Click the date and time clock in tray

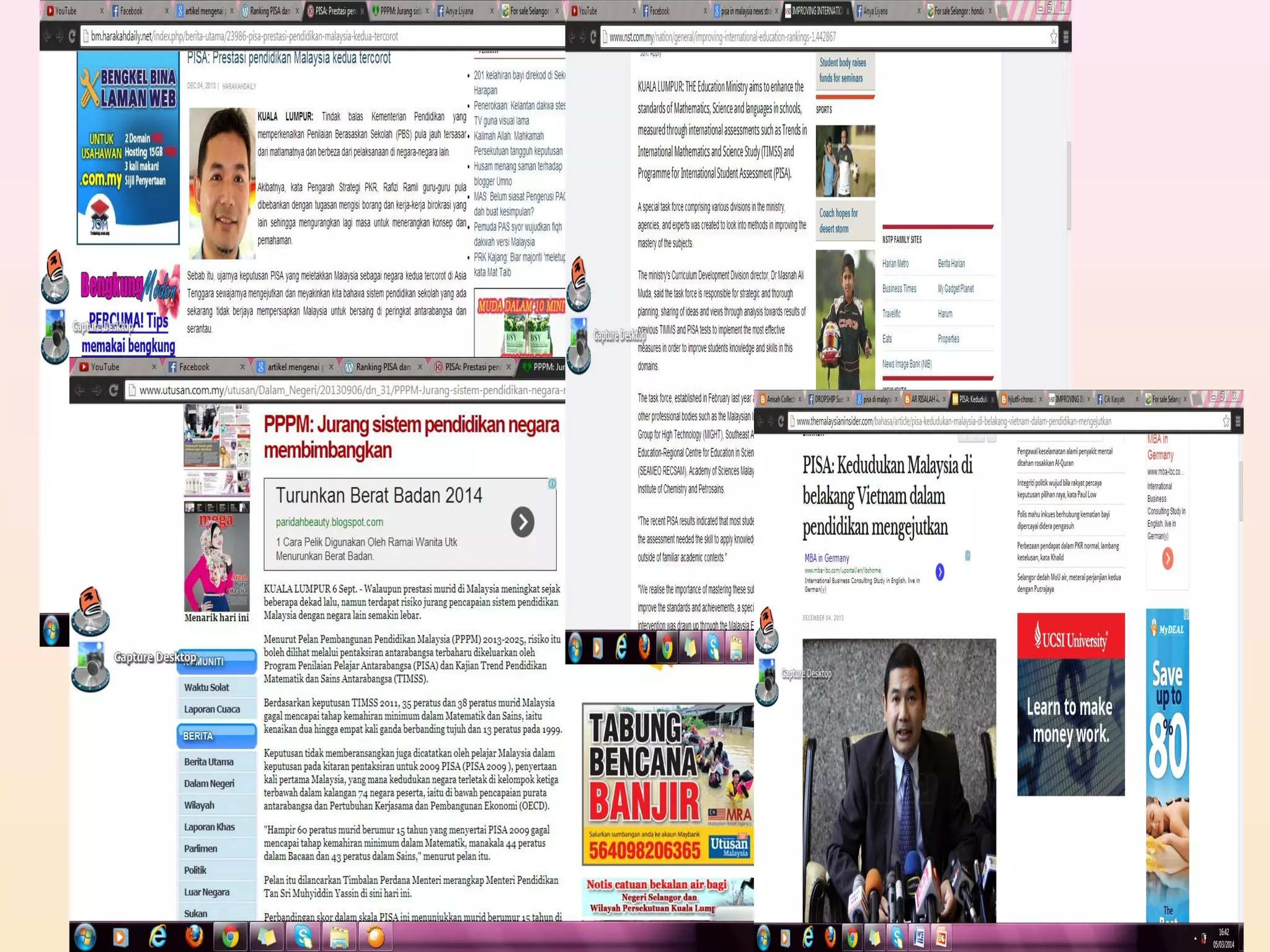tap(1223, 938)
